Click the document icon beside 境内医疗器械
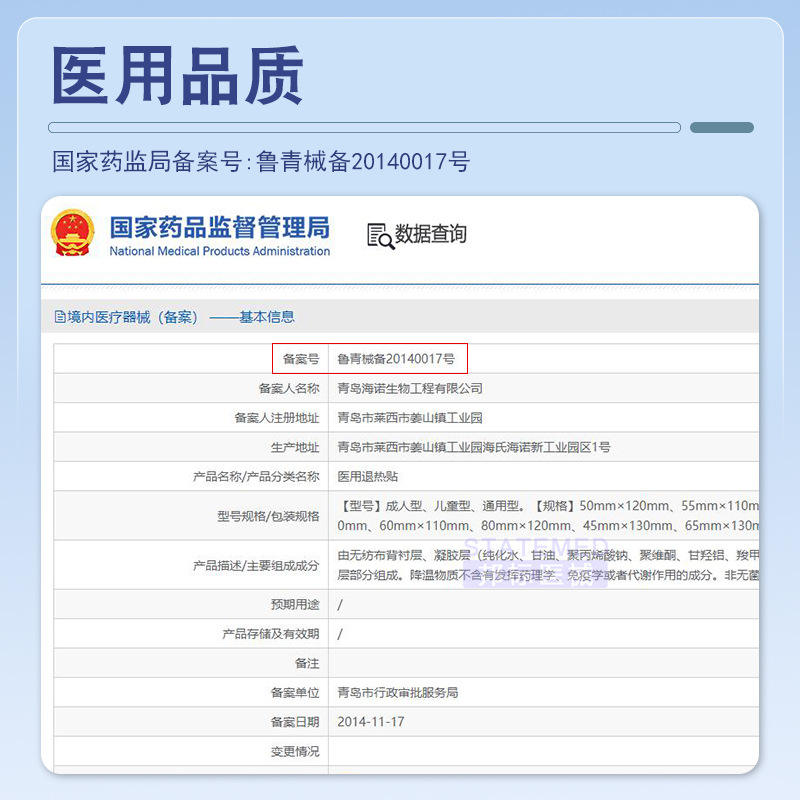This screenshot has height=800, width=800. pos(60,317)
